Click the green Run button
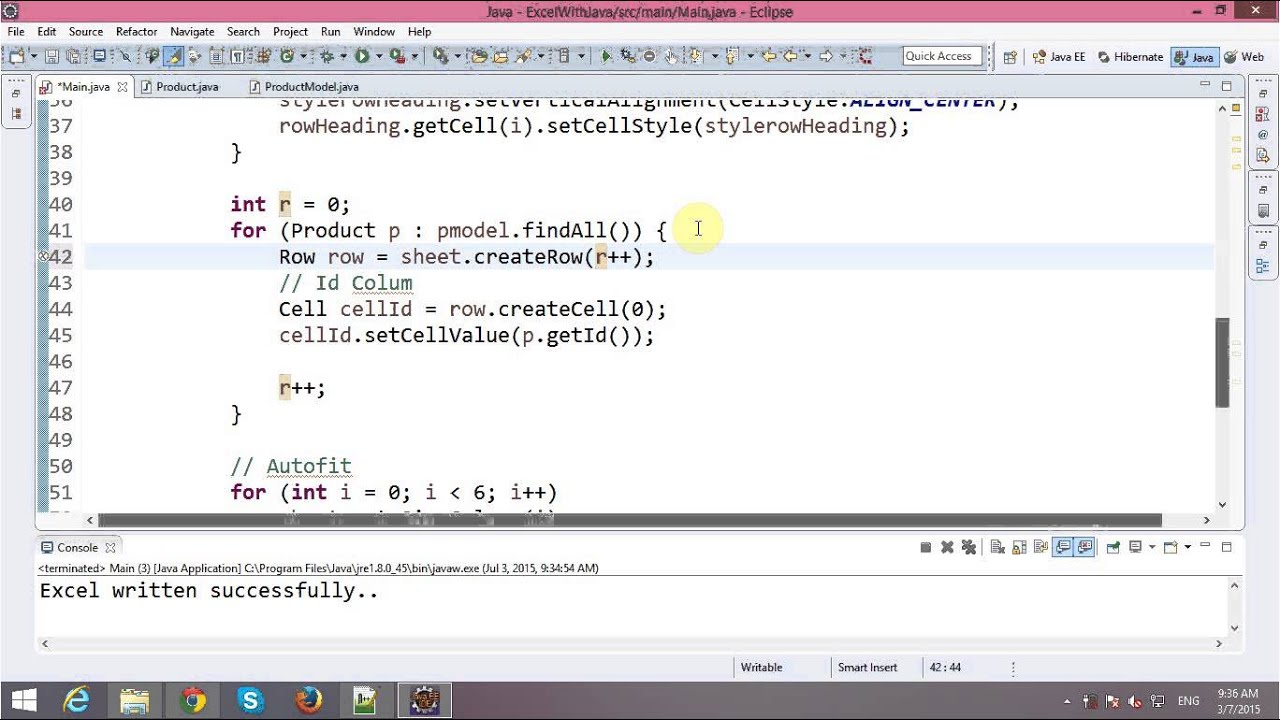The width and height of the screenshot is (1280, 720). (x=362, y=56)
